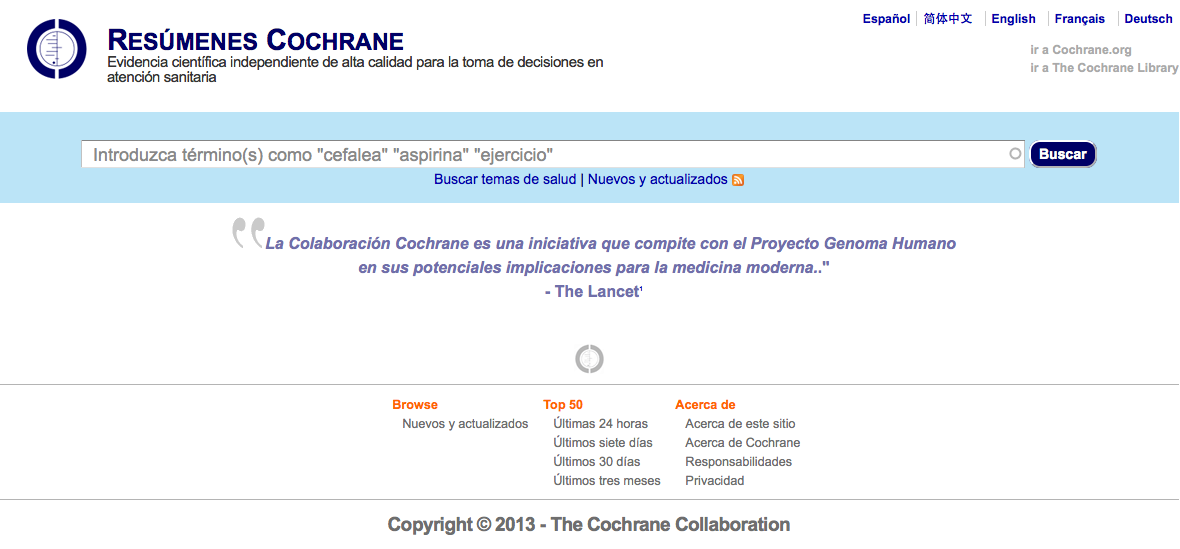Switch the language to English
This screenshot has width=1180, height=549.
point(1013,19)
